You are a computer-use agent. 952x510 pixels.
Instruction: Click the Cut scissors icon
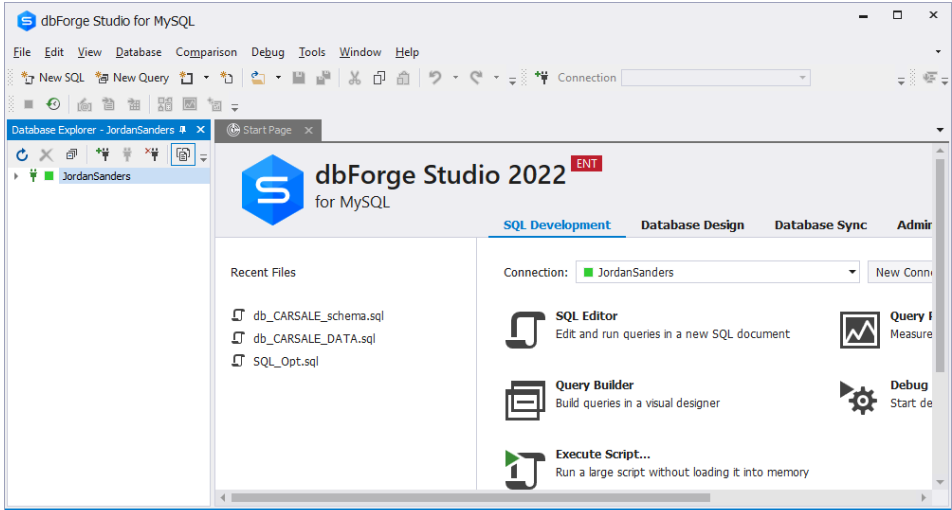tap(355, 78)
